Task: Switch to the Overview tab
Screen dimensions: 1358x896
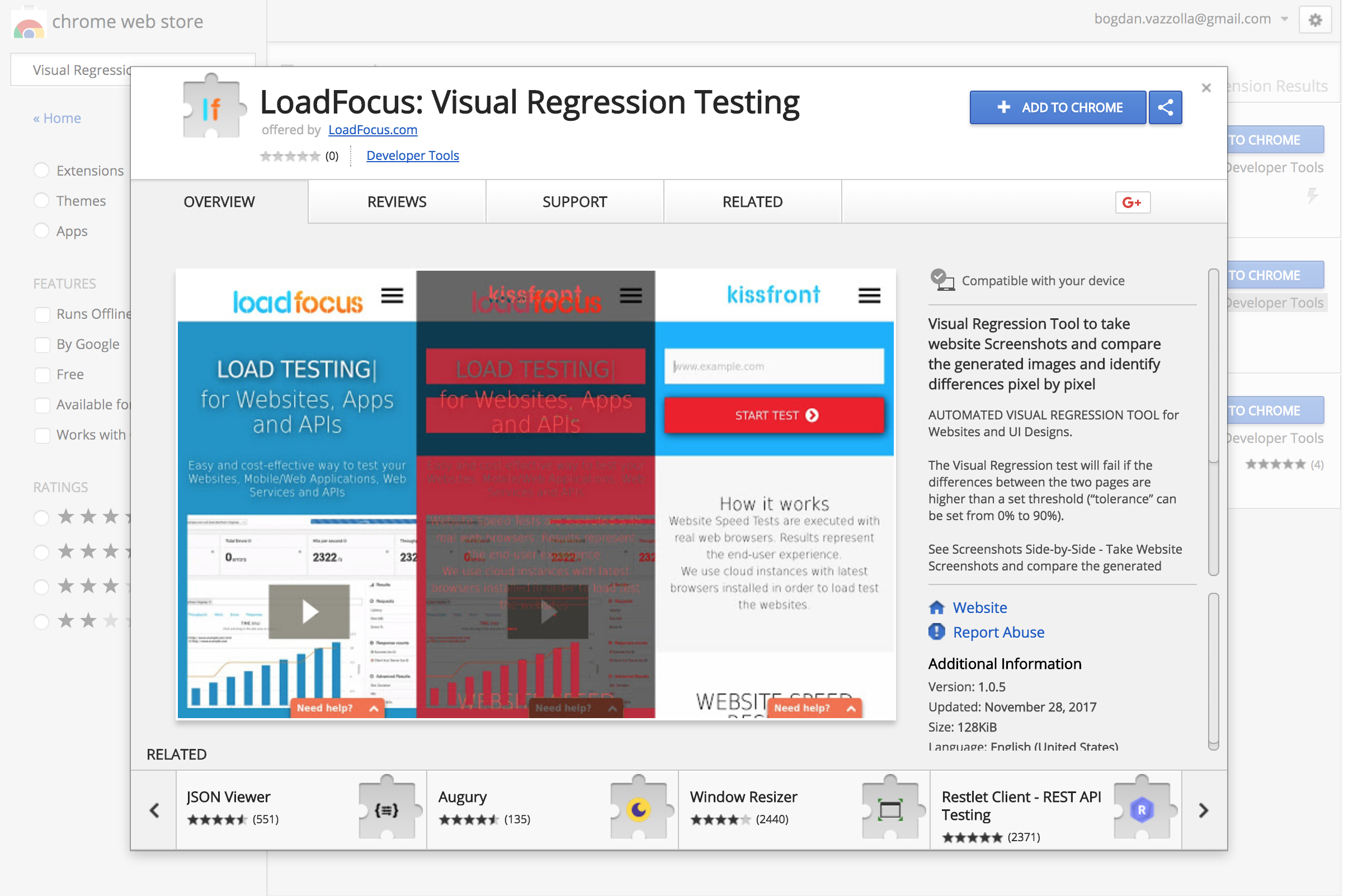Action: click(219, 202)
